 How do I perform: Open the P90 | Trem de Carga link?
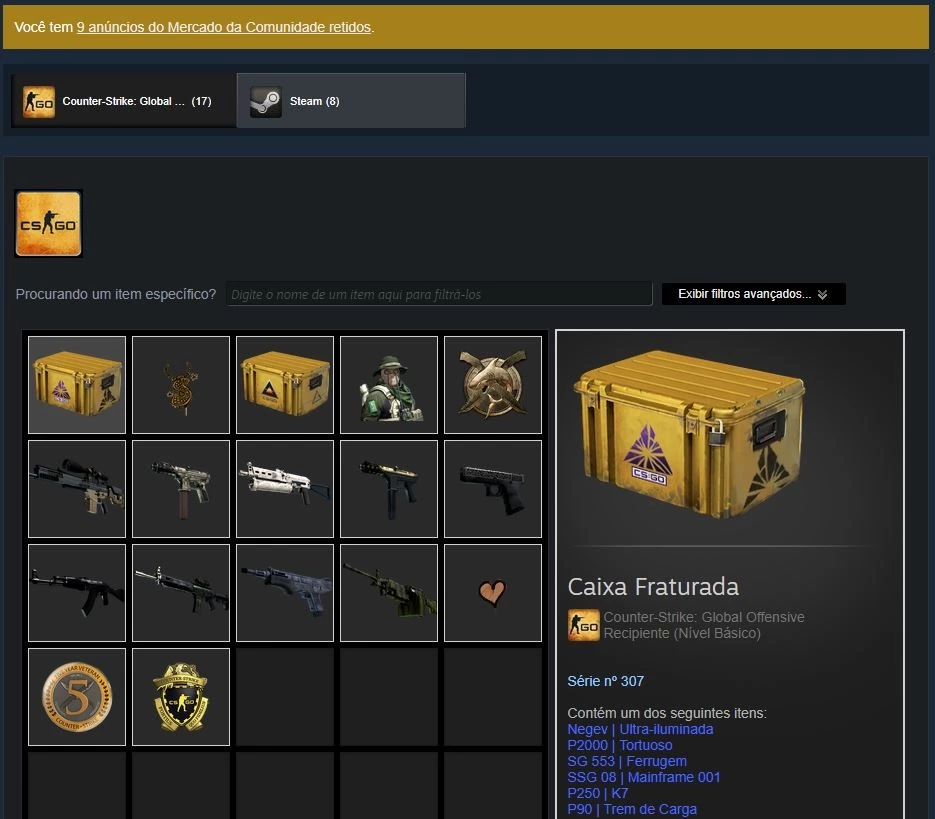(631, 809)
